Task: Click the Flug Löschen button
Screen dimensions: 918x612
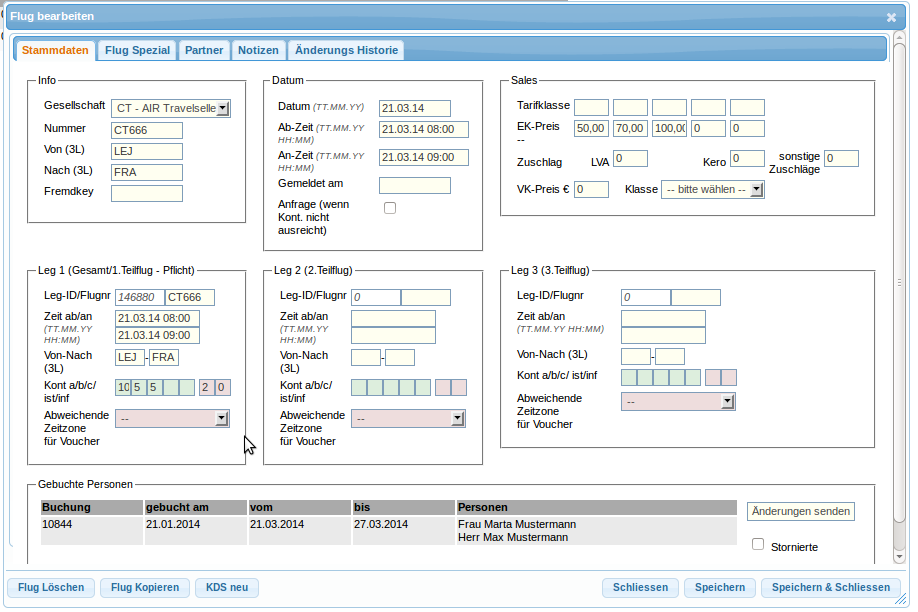Action: click(x=51, y=587)
